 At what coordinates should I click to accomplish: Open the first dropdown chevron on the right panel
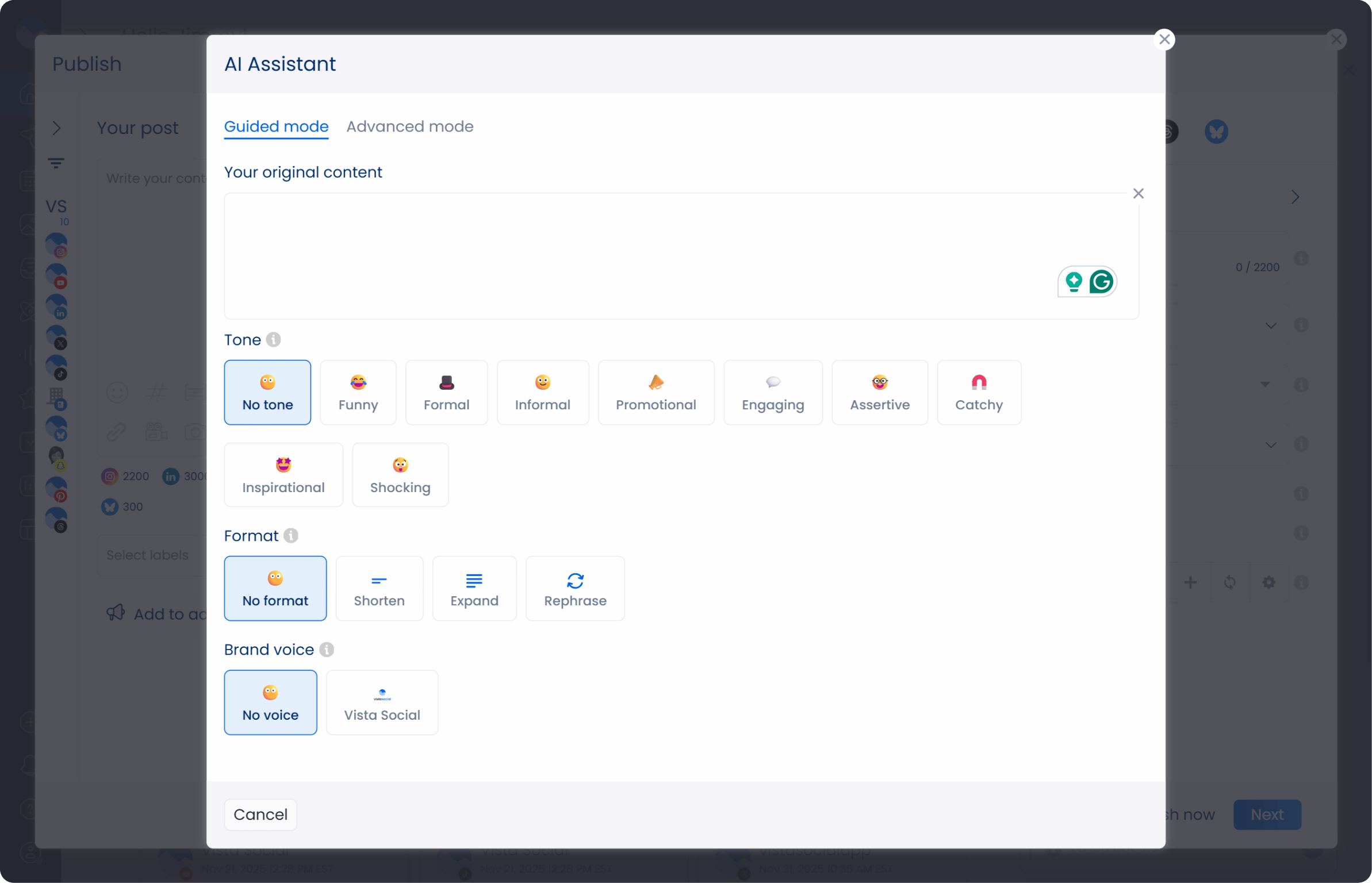pyautogui.click(x=1271, y=326)
